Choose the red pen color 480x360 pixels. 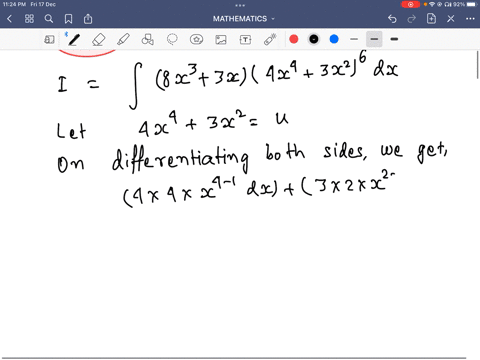coord(294,39)
